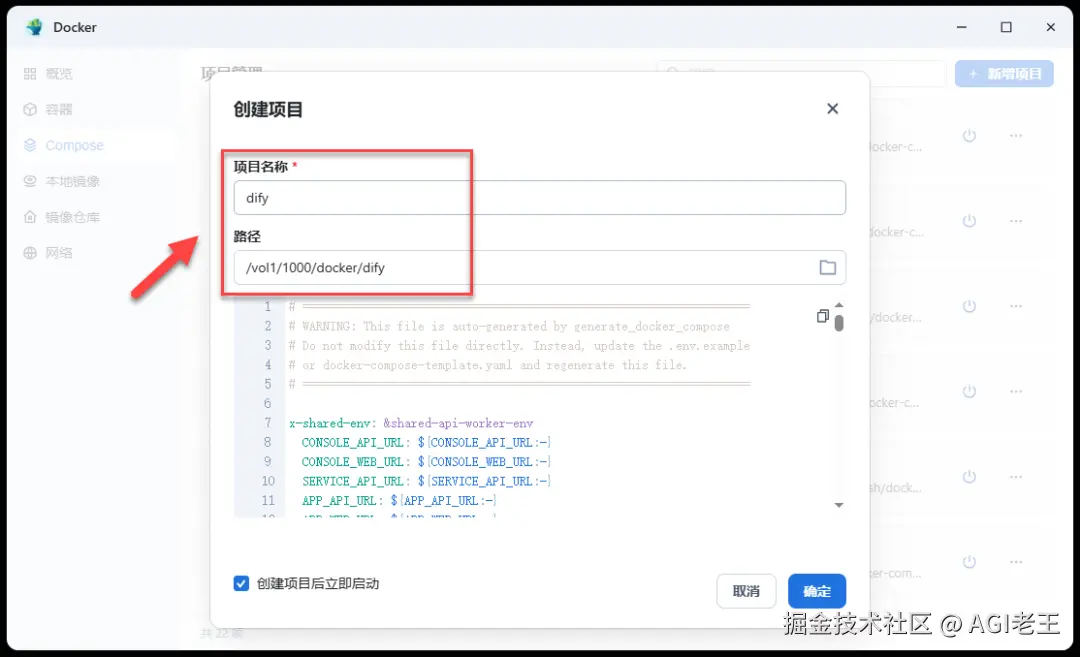Open more options of fifth project row
The height and width of the screenshot is (657, 1080).
(1016, 477)
